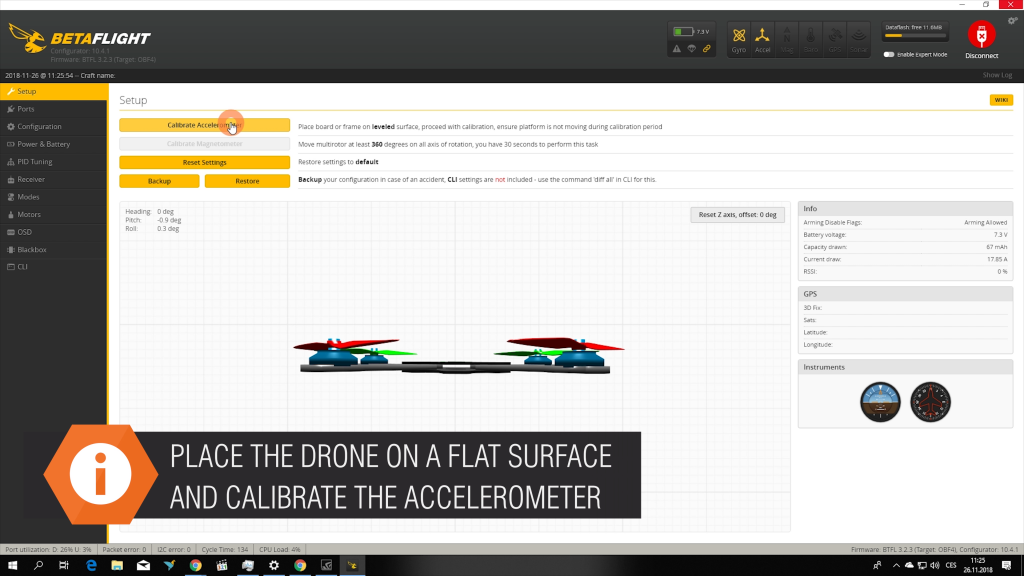Screen dimensions: 1024x576
Task: Open the Motors tab
Action: coord(54,215)
